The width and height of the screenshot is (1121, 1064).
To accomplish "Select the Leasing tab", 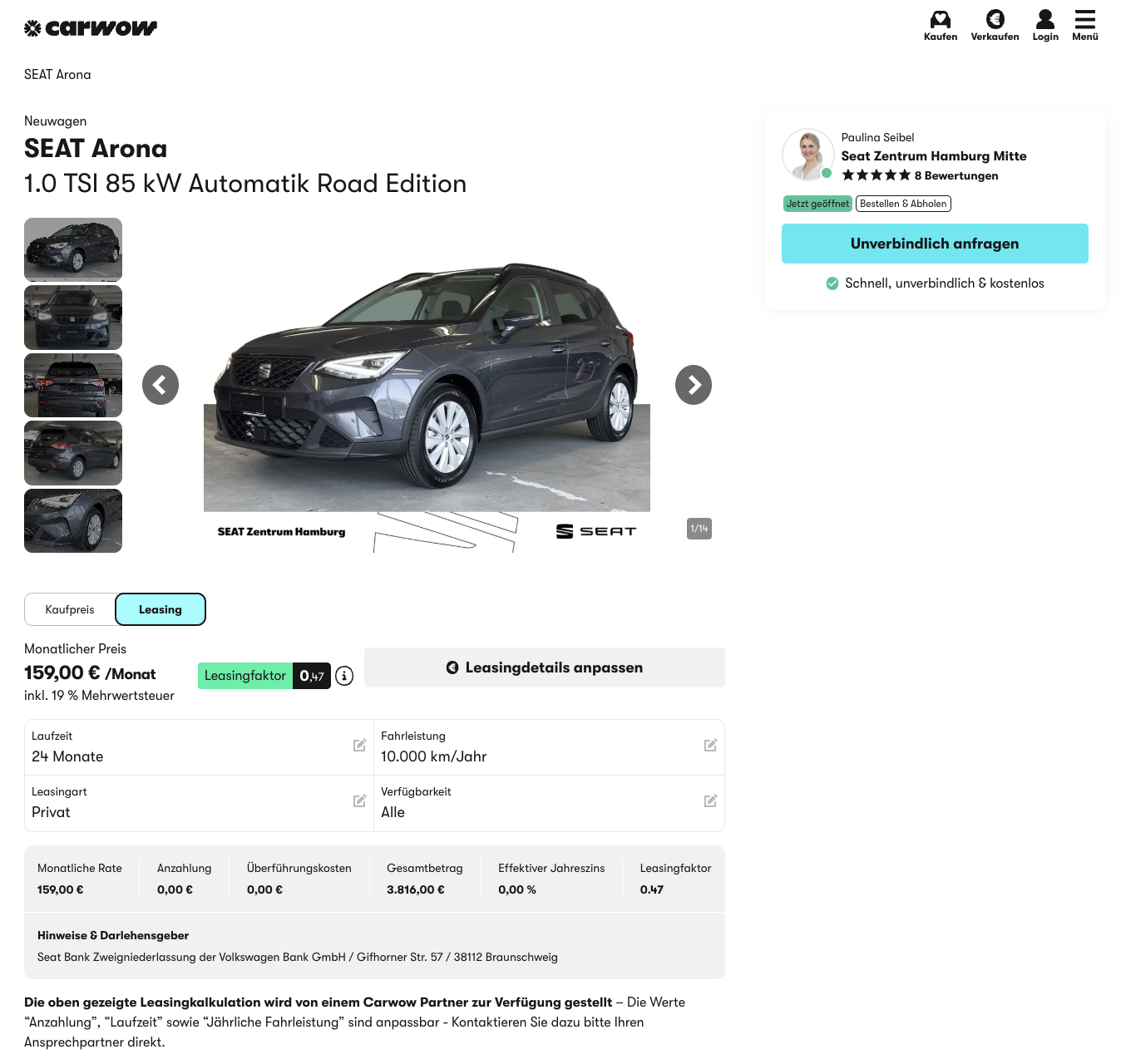I will tap(160, 609).
